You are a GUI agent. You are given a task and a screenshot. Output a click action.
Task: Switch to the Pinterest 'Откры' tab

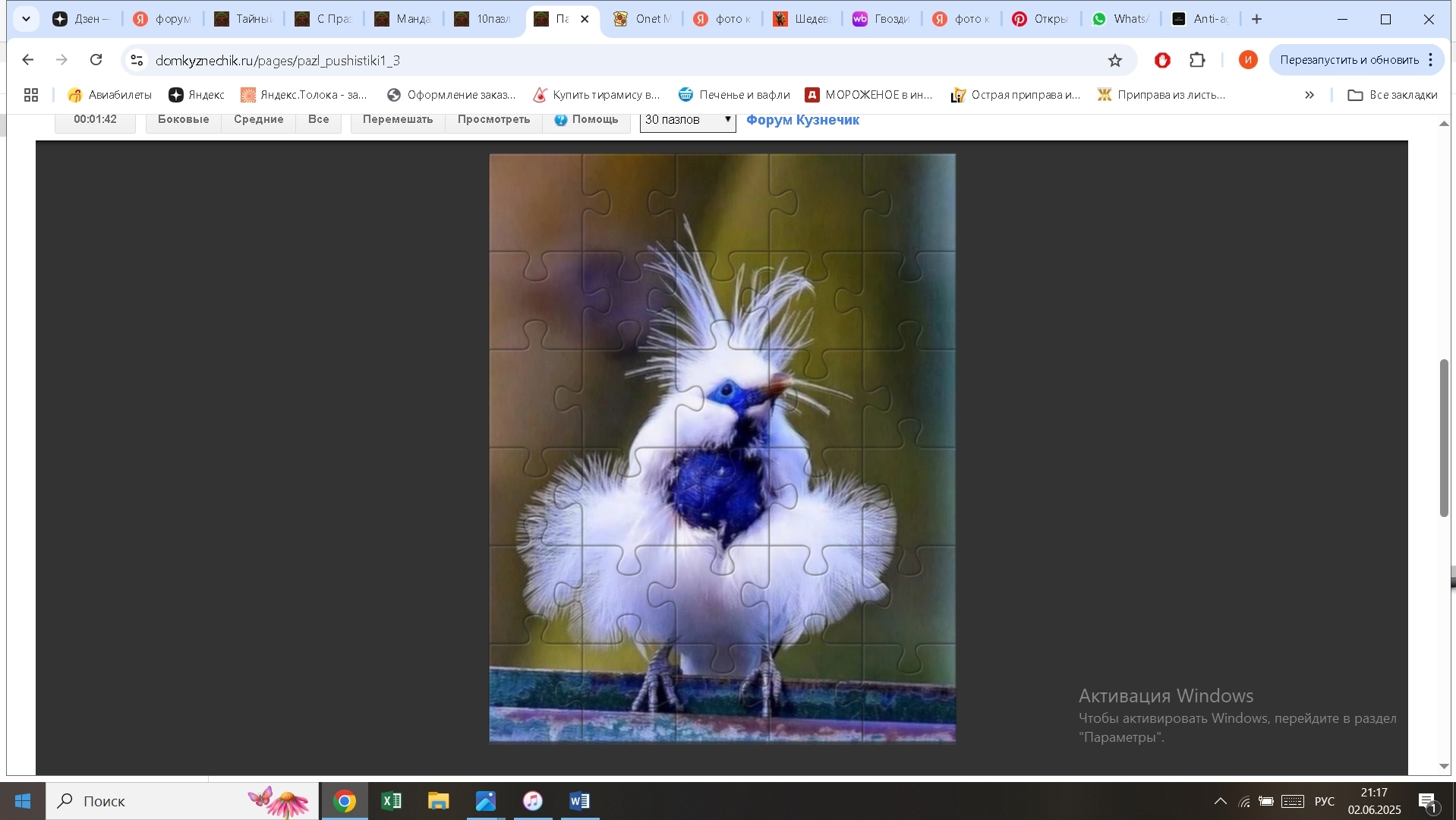1042,19
